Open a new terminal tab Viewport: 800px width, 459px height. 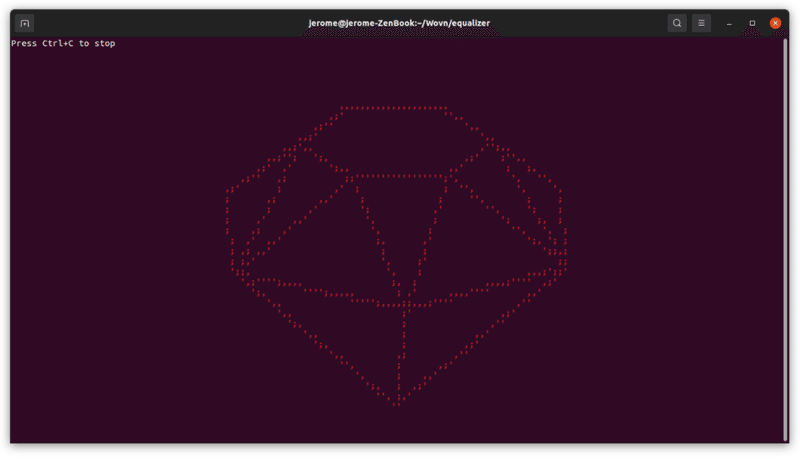24,23
